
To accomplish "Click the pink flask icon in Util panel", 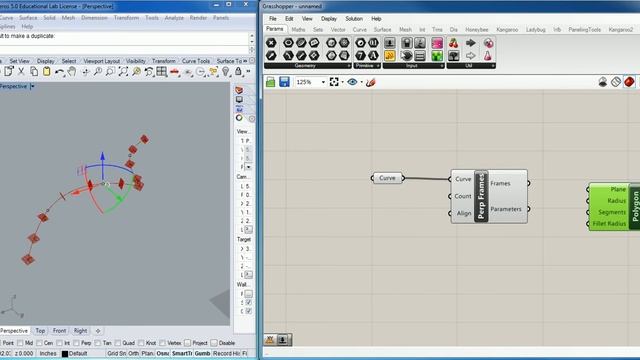I will click(x=488, y=56).
